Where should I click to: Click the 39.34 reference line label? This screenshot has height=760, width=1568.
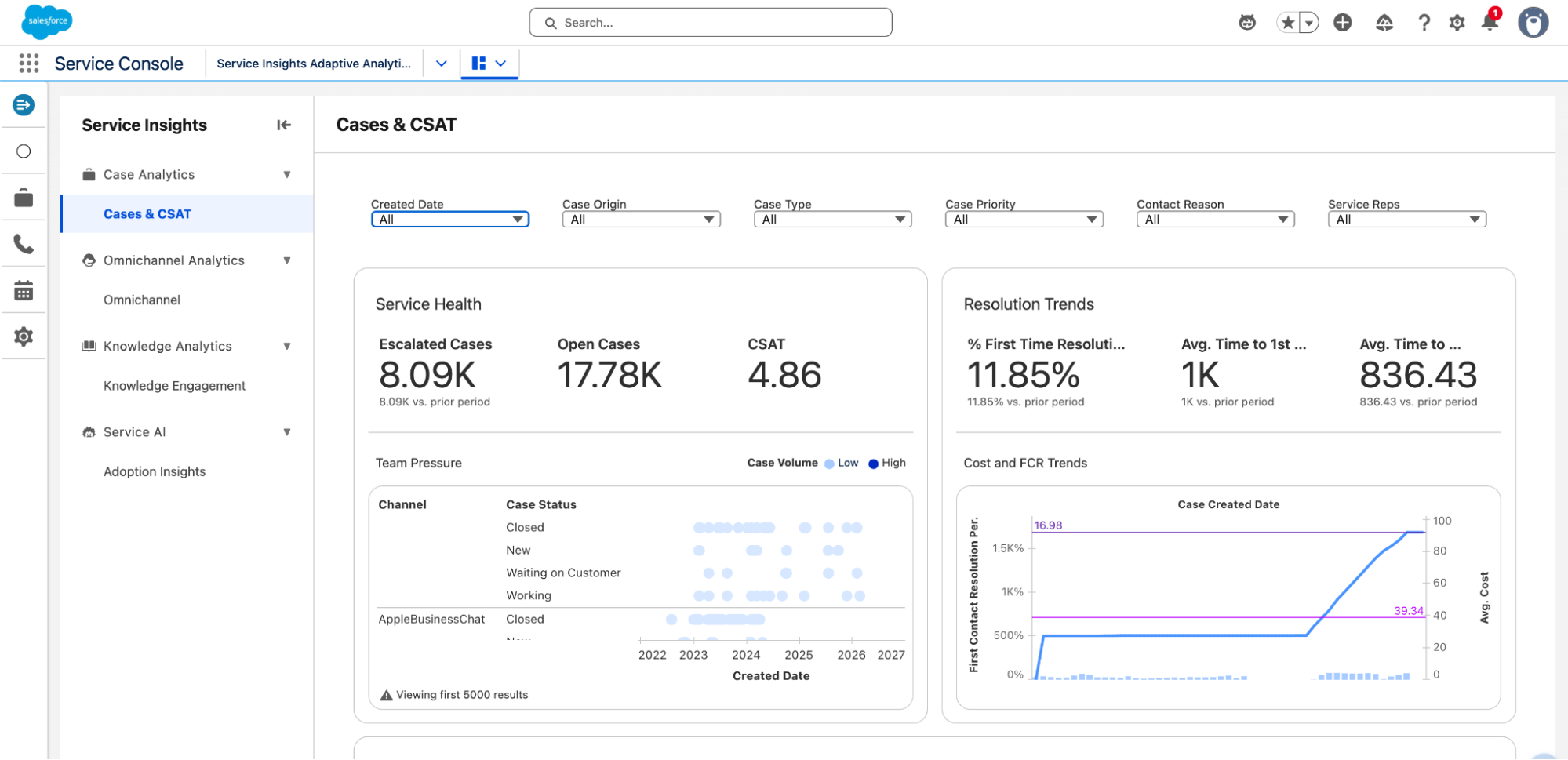pyautogui.click(x=1408, y=611)
